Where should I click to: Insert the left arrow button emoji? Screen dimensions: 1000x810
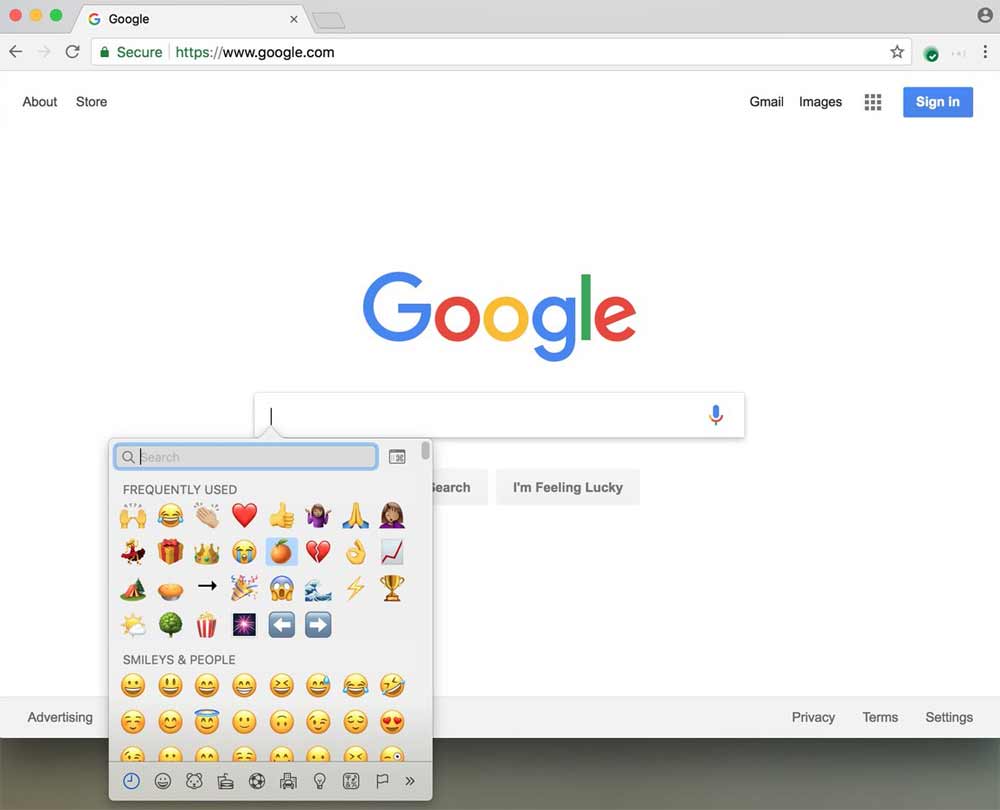tap(281, 625)
